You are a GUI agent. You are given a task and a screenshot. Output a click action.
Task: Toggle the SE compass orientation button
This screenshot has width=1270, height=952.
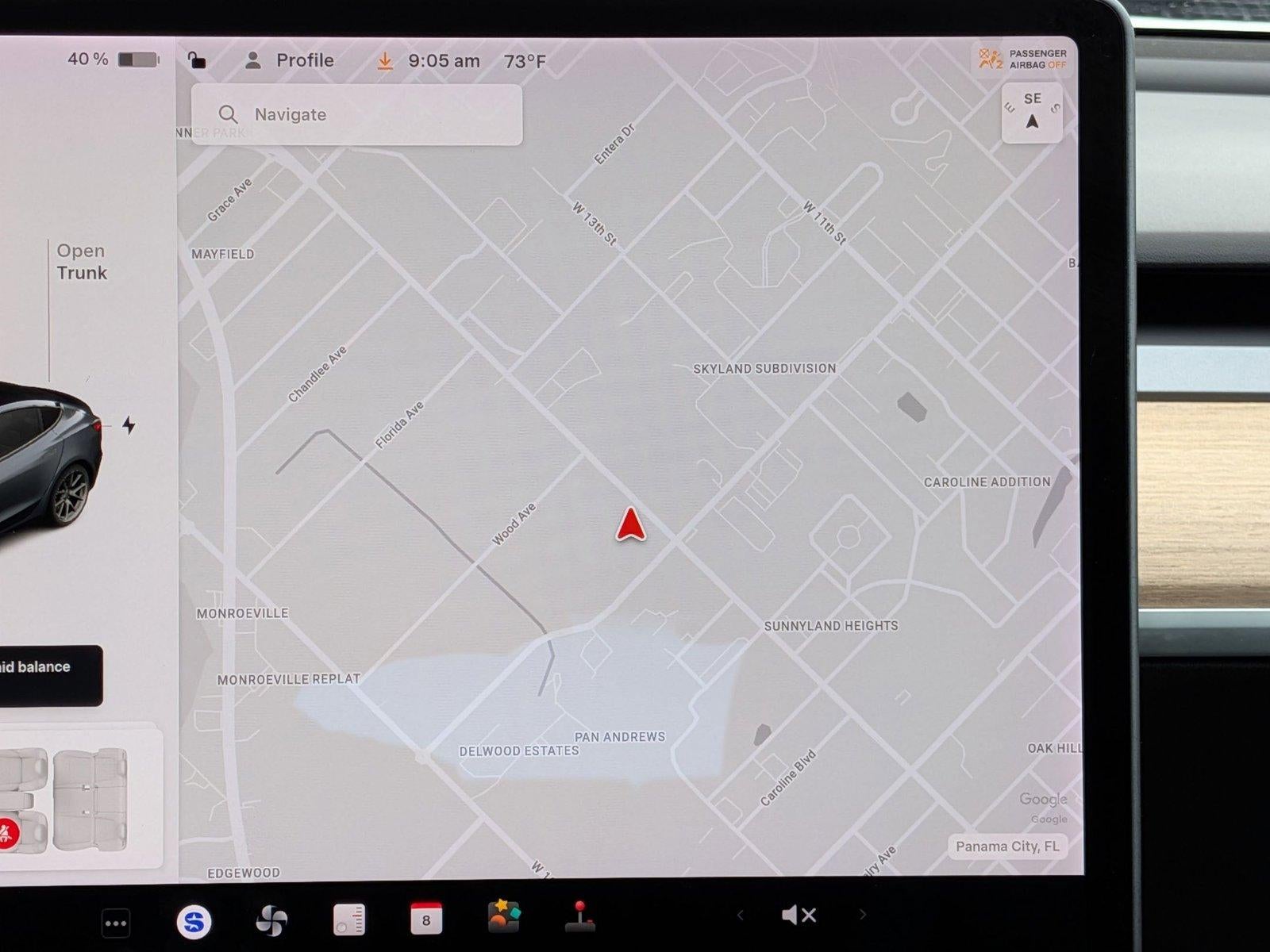tap(1032, 112)
